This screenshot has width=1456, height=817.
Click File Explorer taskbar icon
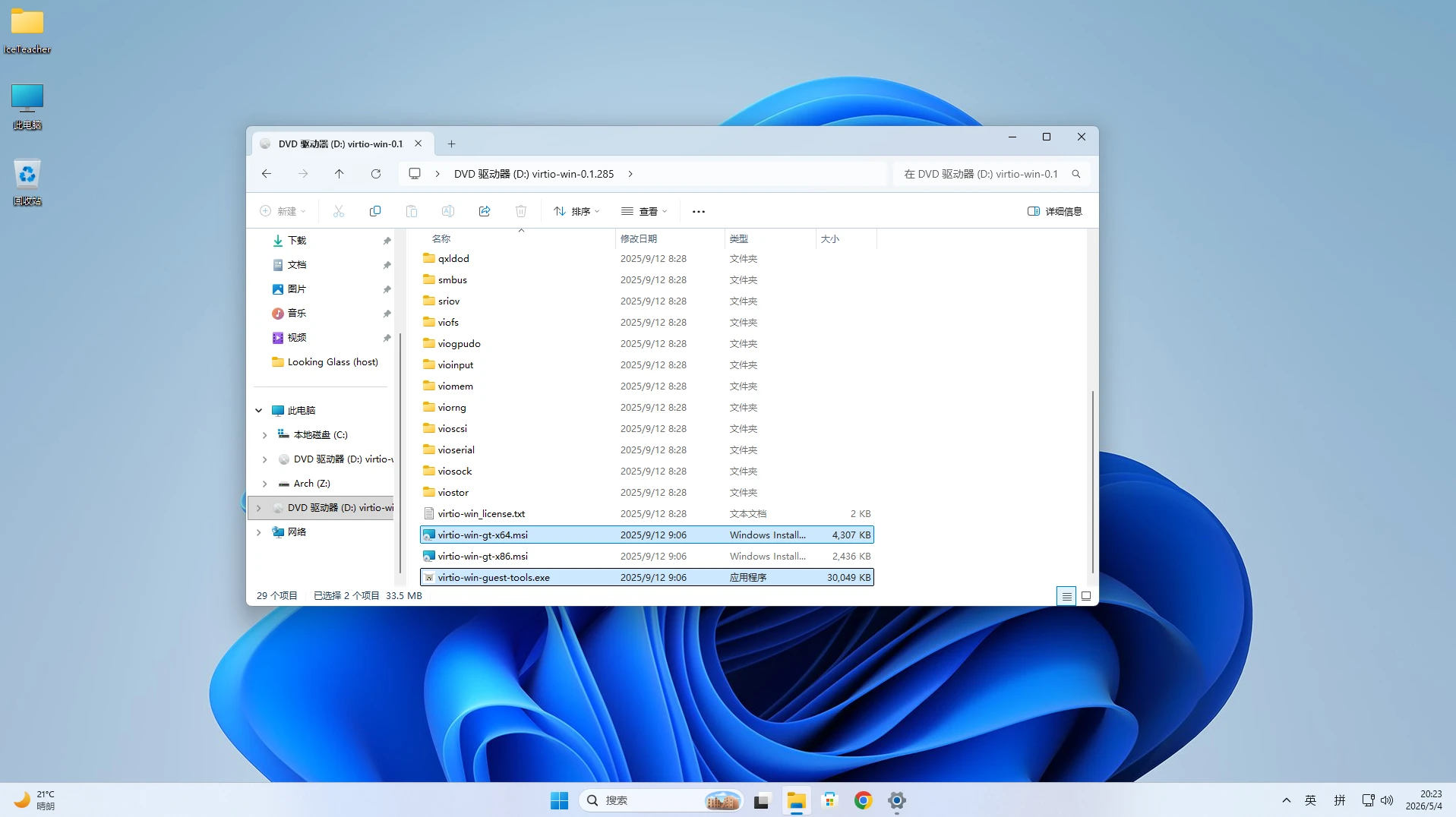(x=796, y=800)
